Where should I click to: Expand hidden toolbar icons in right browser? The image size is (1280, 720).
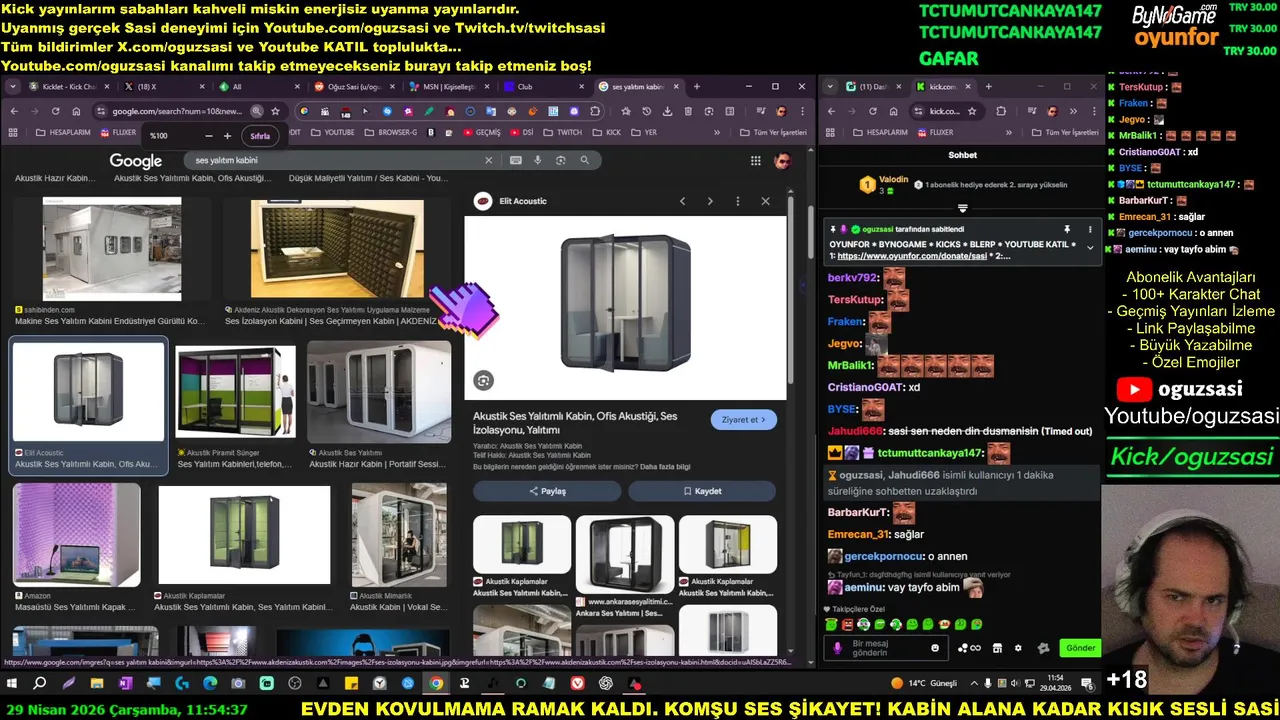point(1073,111)
